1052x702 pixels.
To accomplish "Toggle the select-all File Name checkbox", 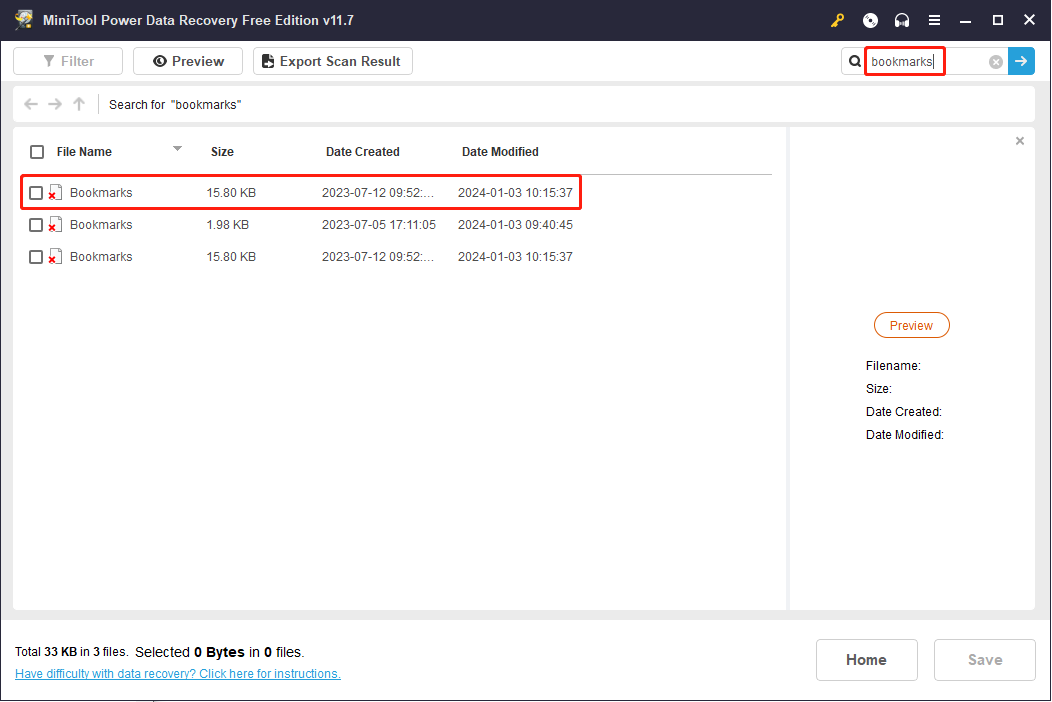I will pos(37,152).
